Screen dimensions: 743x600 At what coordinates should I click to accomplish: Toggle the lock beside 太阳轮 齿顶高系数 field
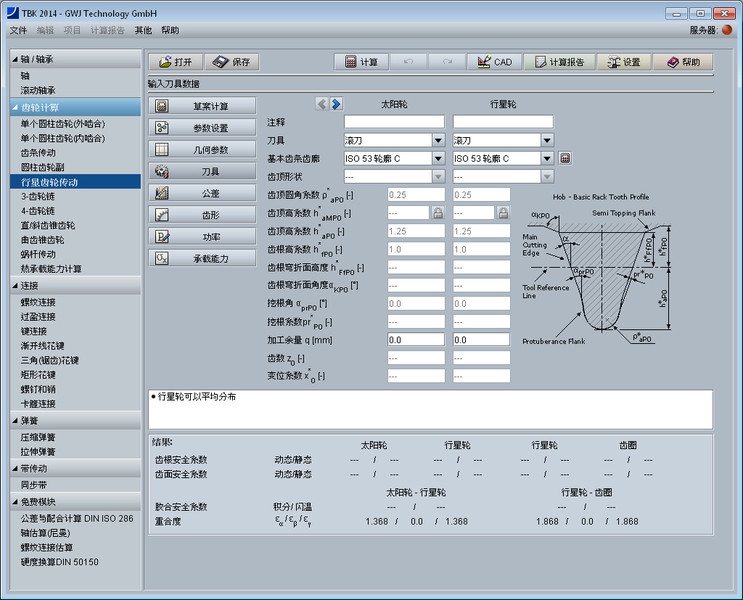(437, 213)
